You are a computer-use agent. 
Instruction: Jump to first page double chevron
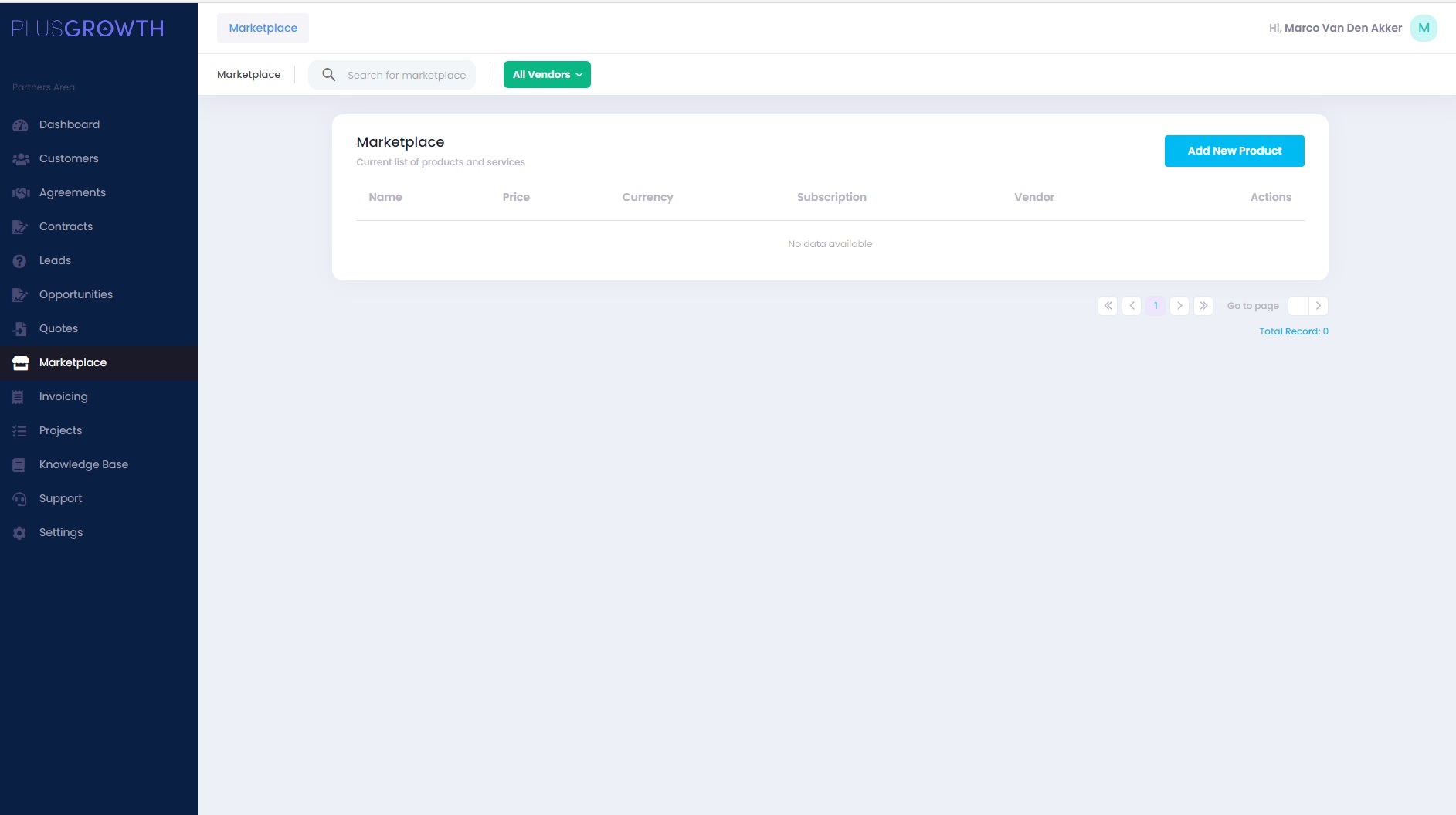point(1108,306)
